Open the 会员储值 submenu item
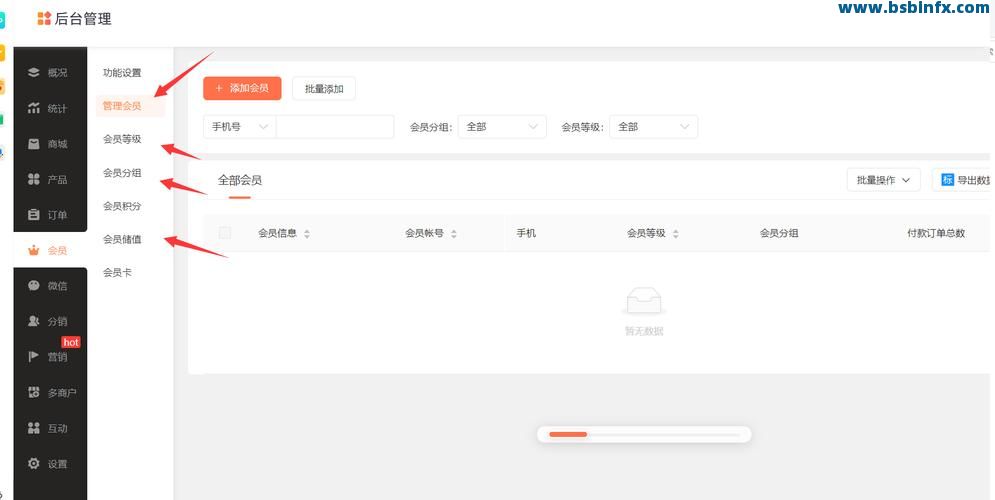The height and width of the screenshot is (500, 995). [122, 239]
